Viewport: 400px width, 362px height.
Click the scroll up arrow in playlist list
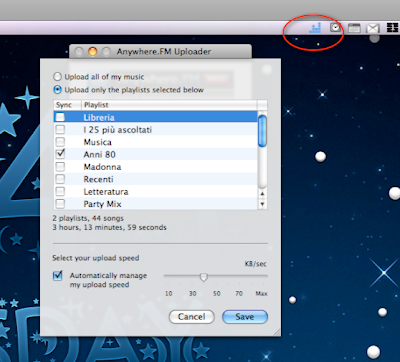point(263,194)
